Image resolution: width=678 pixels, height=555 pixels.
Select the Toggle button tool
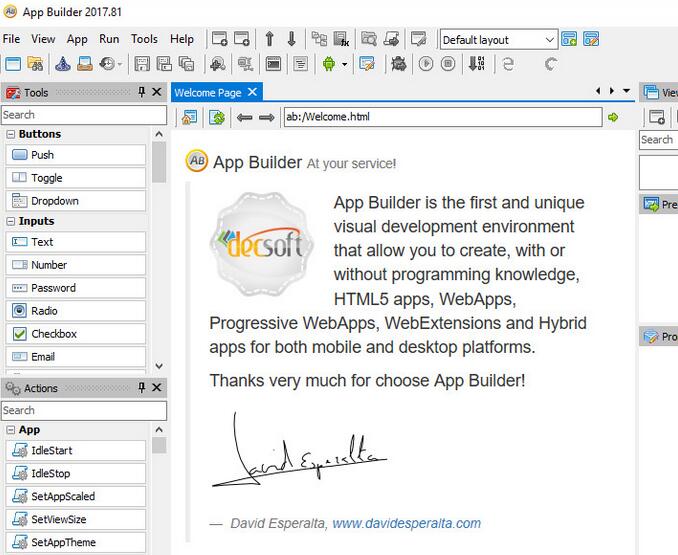pyautogui.click(x=76, y=178)
